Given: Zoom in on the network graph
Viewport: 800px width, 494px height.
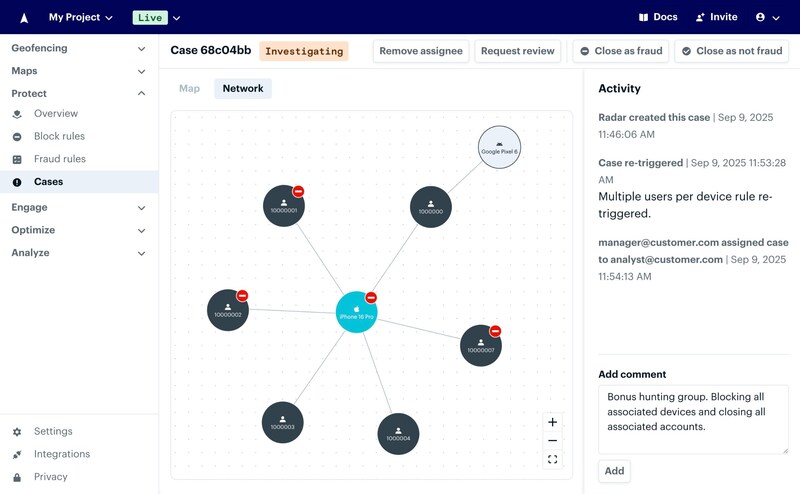Looking at the screenshot, I should (552, 422).
